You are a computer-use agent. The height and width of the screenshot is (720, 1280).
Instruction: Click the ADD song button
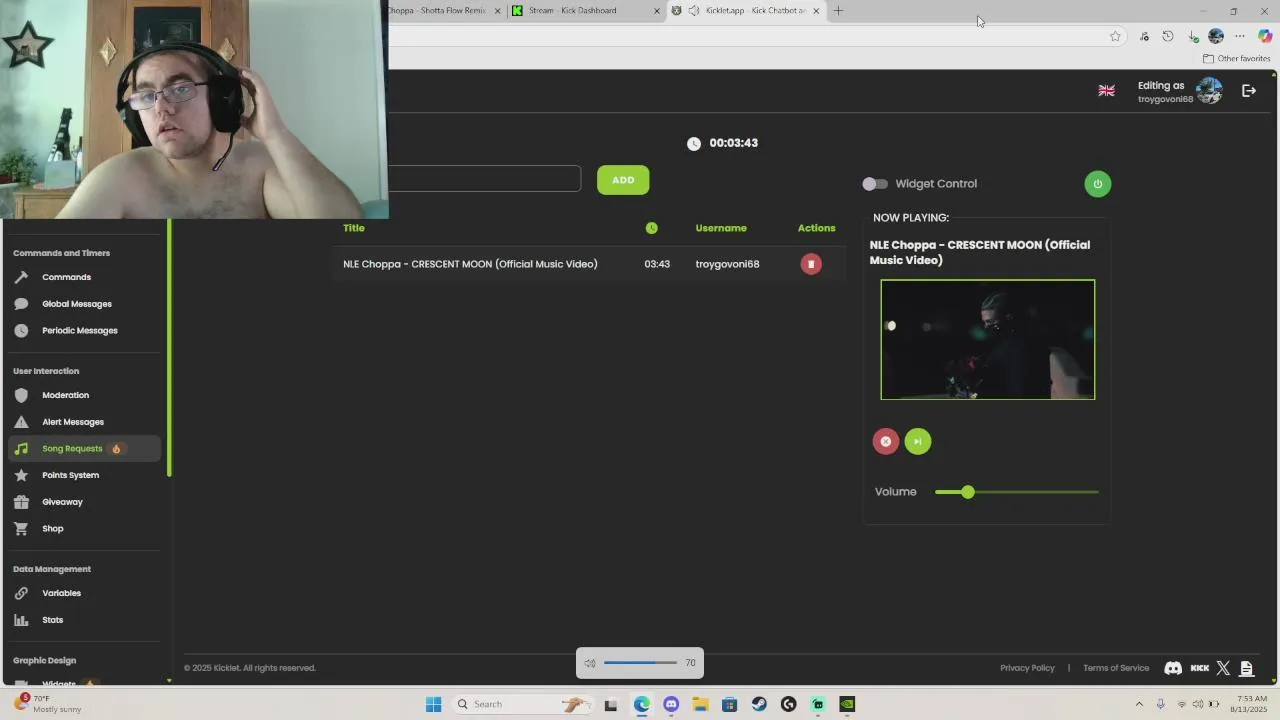click(623, 180)
